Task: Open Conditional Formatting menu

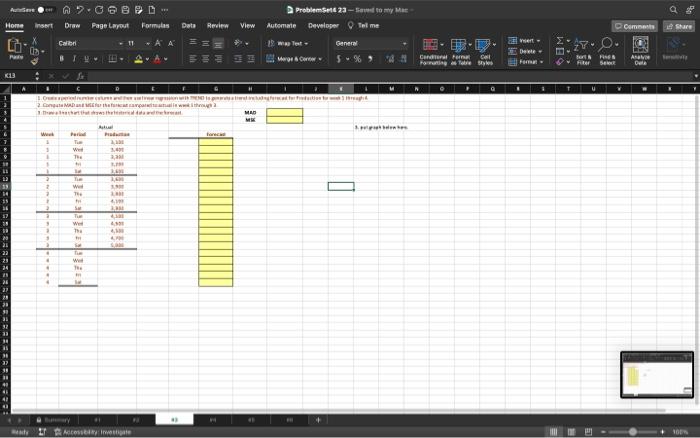Action: pyautogui.click(x=433, y=52)
